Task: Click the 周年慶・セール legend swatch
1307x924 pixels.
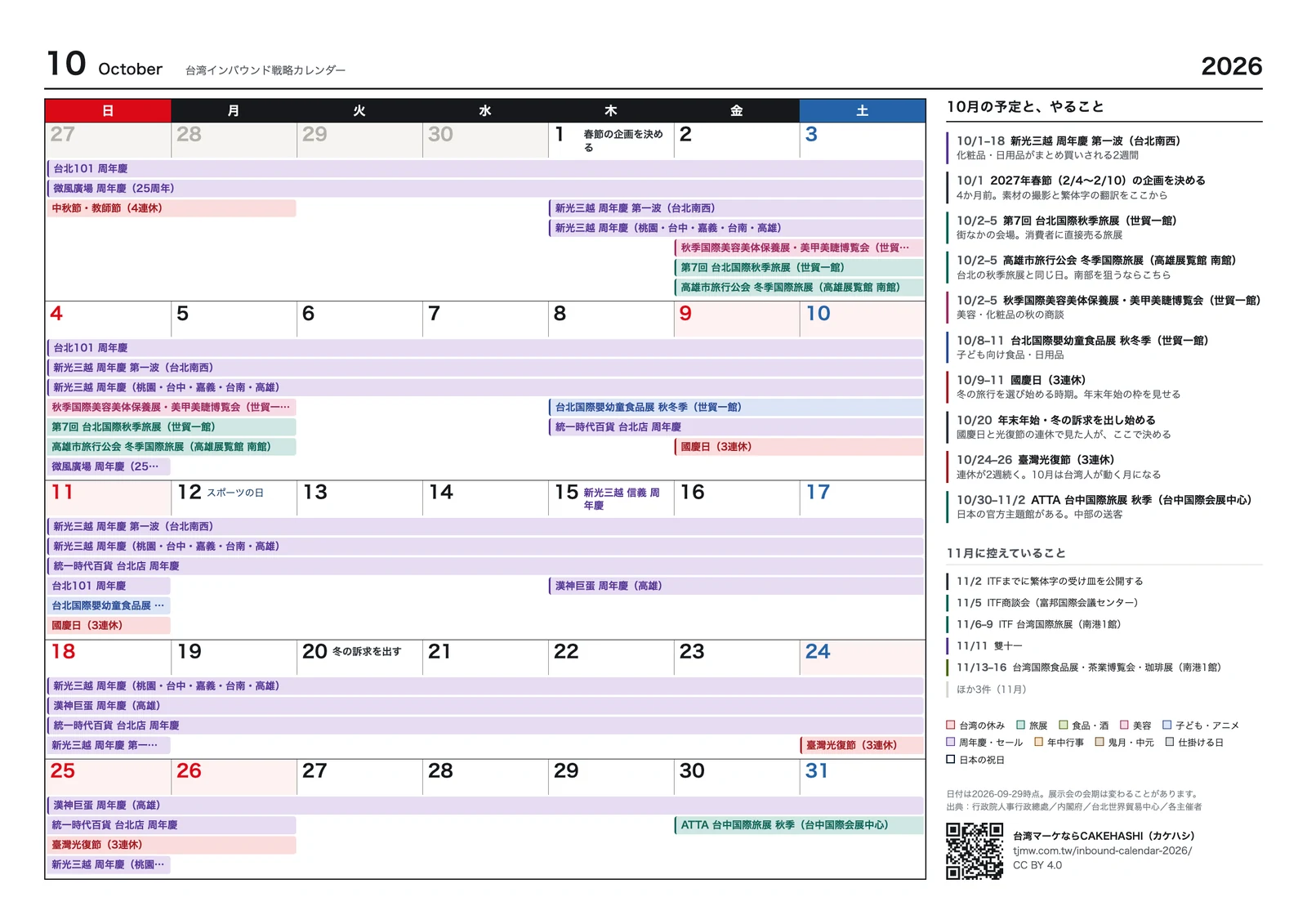Action: tap(951, 742)
